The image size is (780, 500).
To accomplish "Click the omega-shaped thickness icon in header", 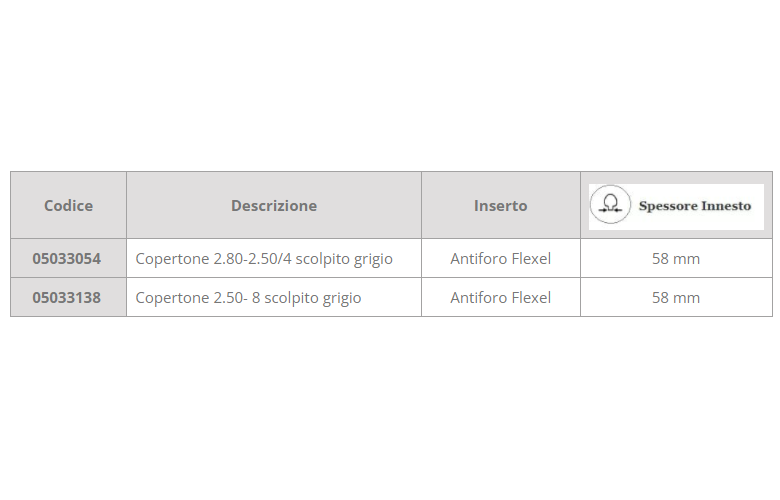I will (x=609, y=206).
